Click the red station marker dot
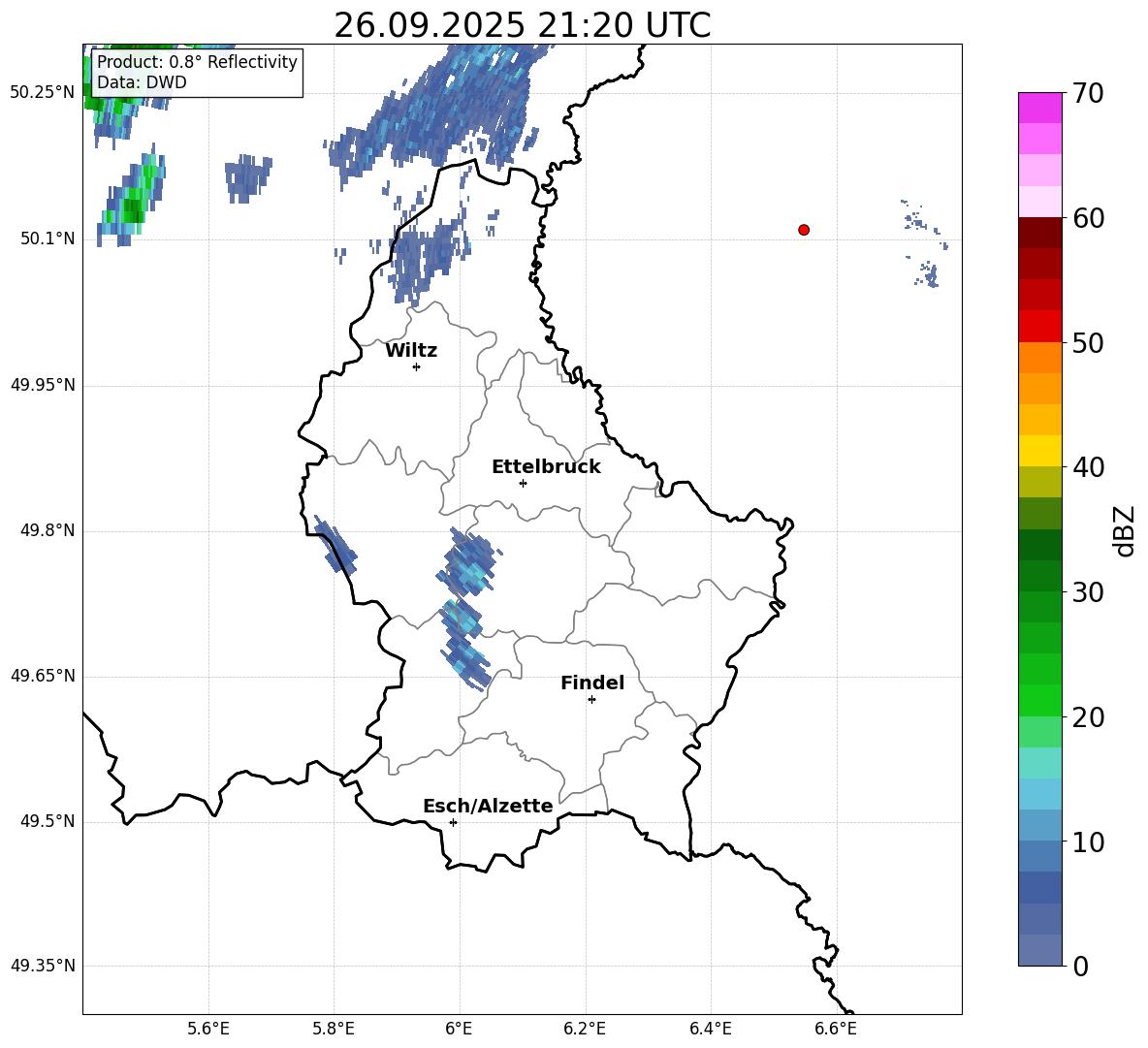1148x1048 pixels. [803, 230]
